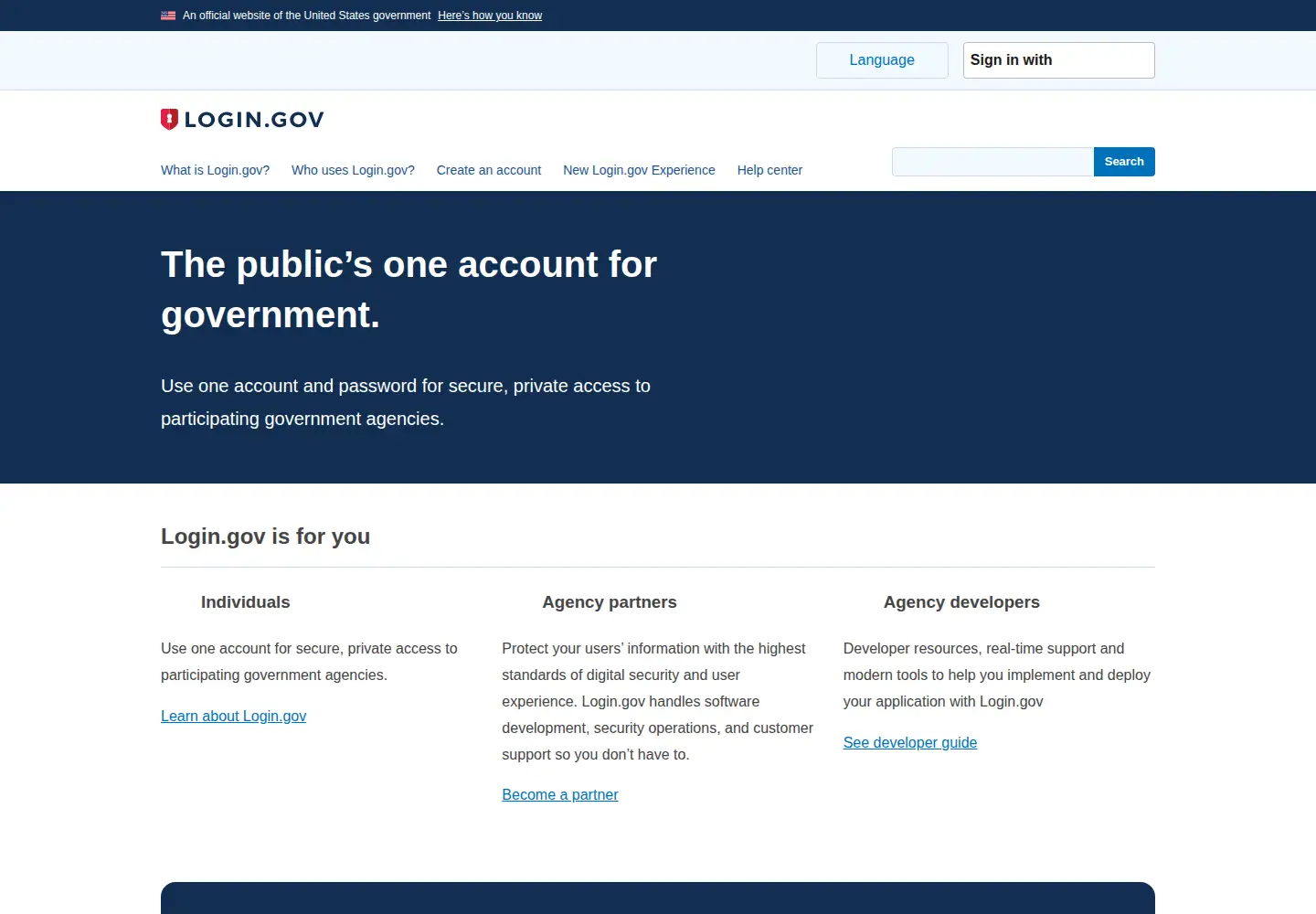This screenshot has width=1316, height=914.
Task: Open "Who uses Login.gov?" nav item
Action: (353, 170)
